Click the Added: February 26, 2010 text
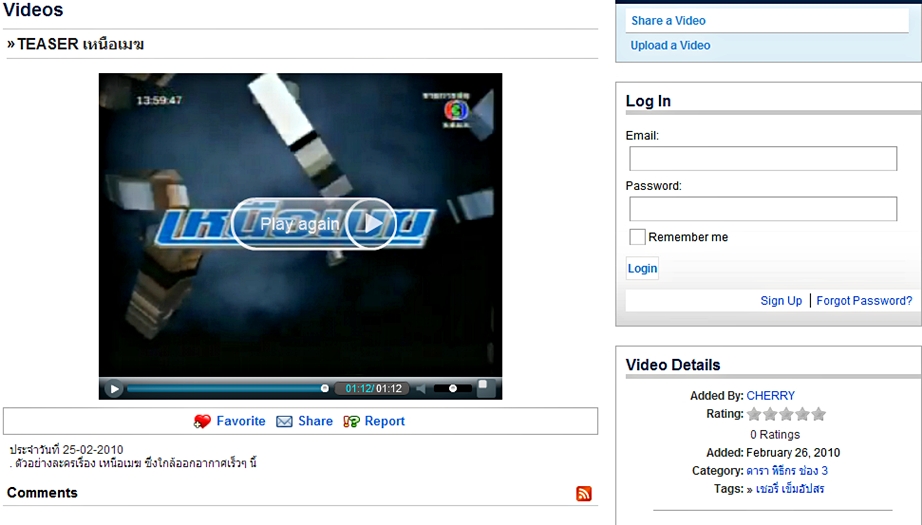This screenshot has height=525, width=922. [x=773, y=453]
